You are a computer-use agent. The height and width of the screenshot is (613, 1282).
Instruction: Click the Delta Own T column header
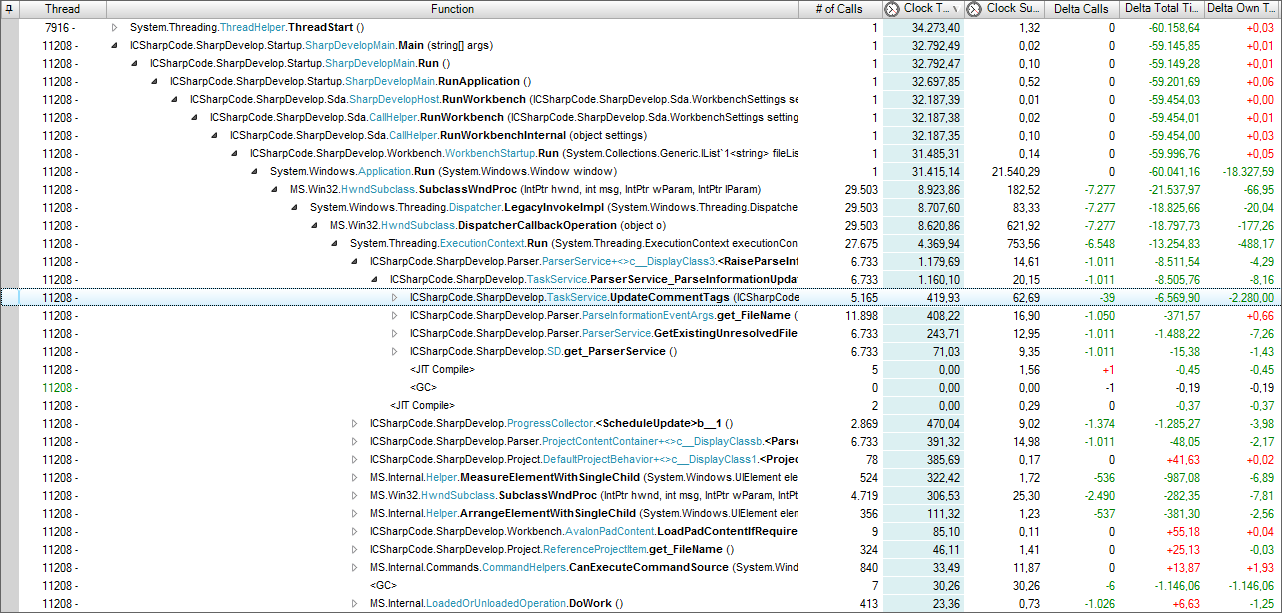[x=1240, y=9]
